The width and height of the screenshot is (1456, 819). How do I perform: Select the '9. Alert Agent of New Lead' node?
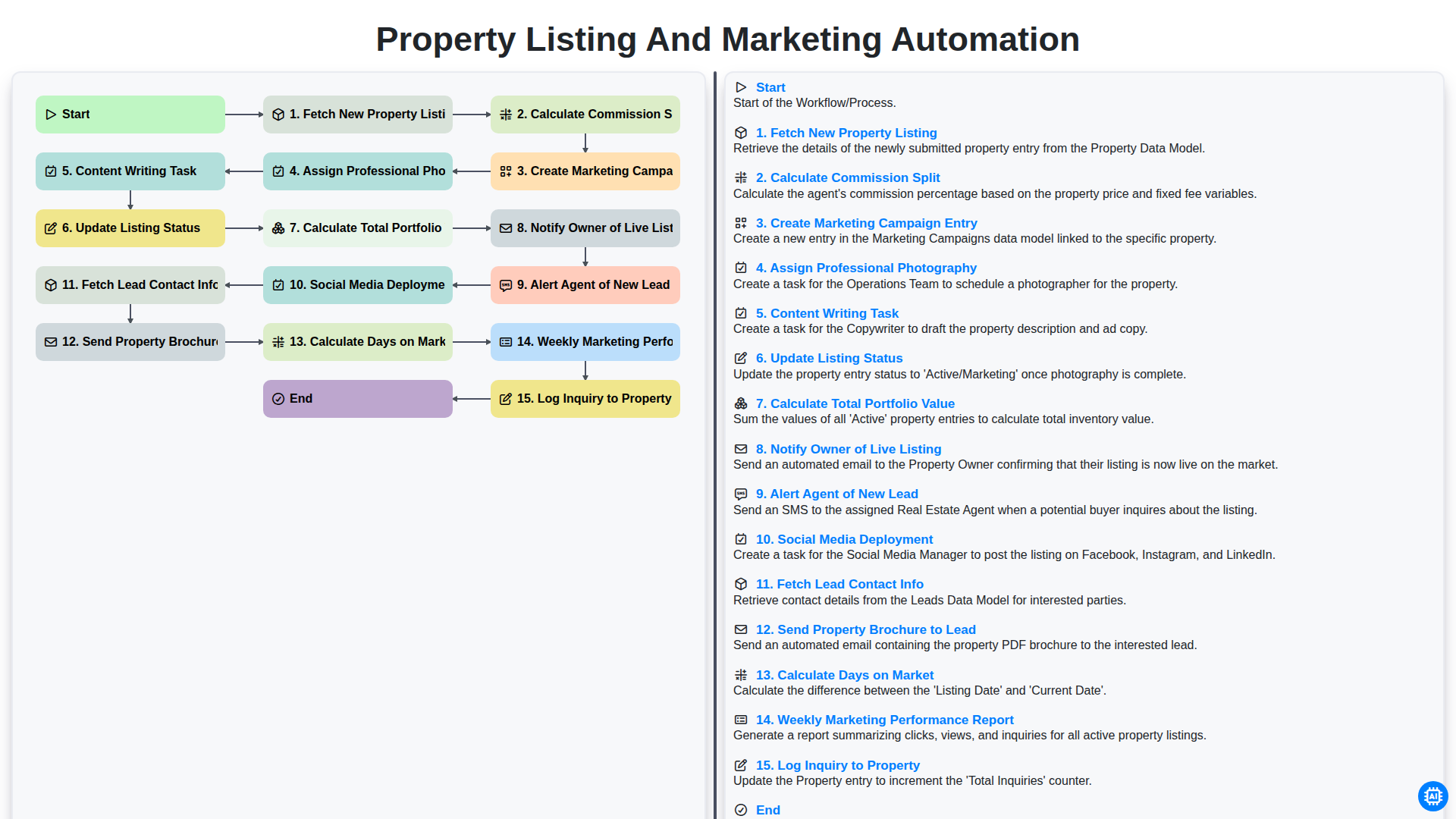point(585,285)
